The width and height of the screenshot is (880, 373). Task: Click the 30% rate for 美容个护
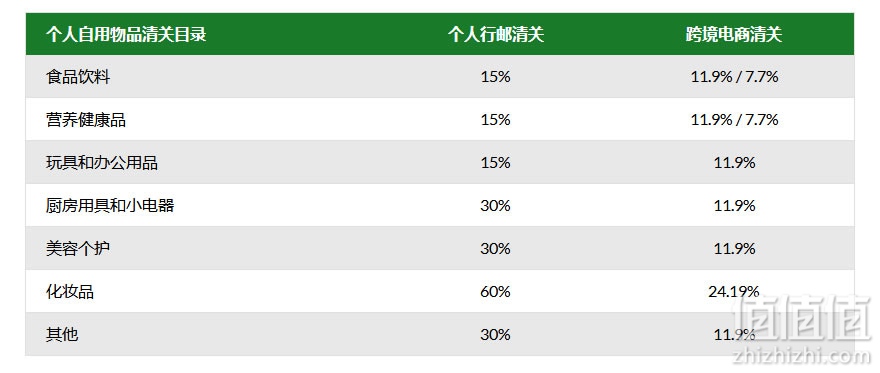click(x=496, y=248)
